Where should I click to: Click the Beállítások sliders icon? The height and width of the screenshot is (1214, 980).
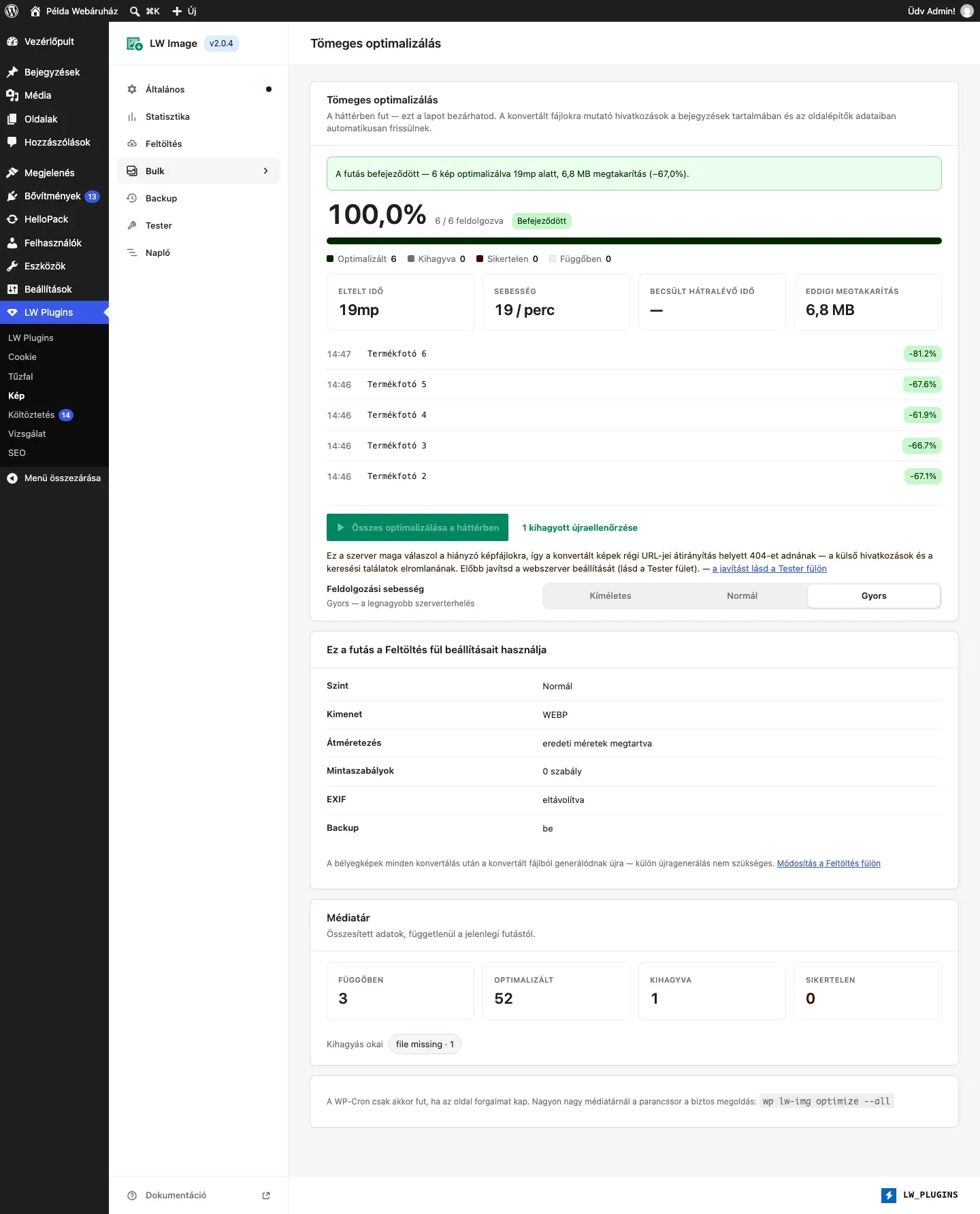tap(12, 289)
